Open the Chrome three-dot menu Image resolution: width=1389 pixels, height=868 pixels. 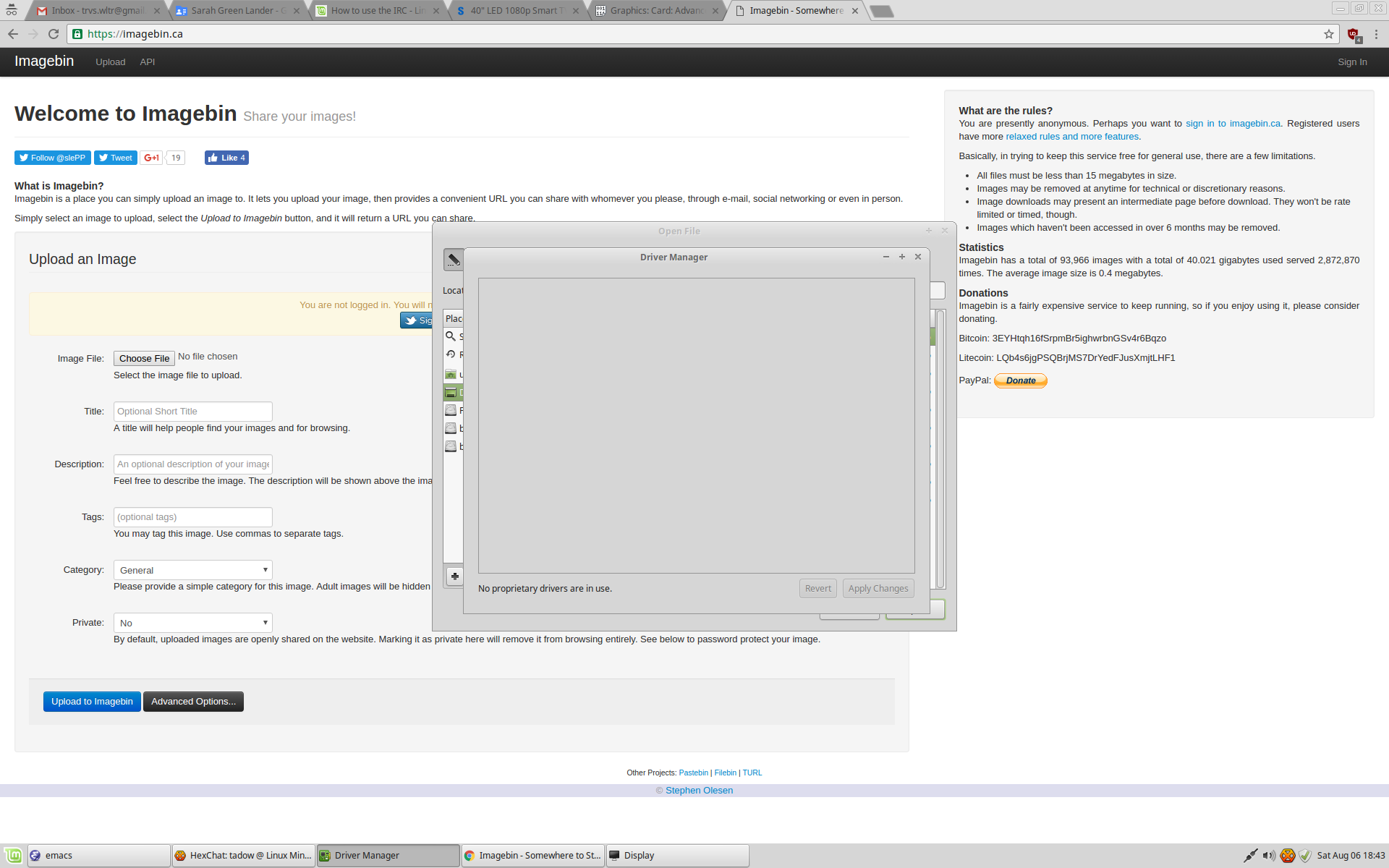click(1376, 34)
